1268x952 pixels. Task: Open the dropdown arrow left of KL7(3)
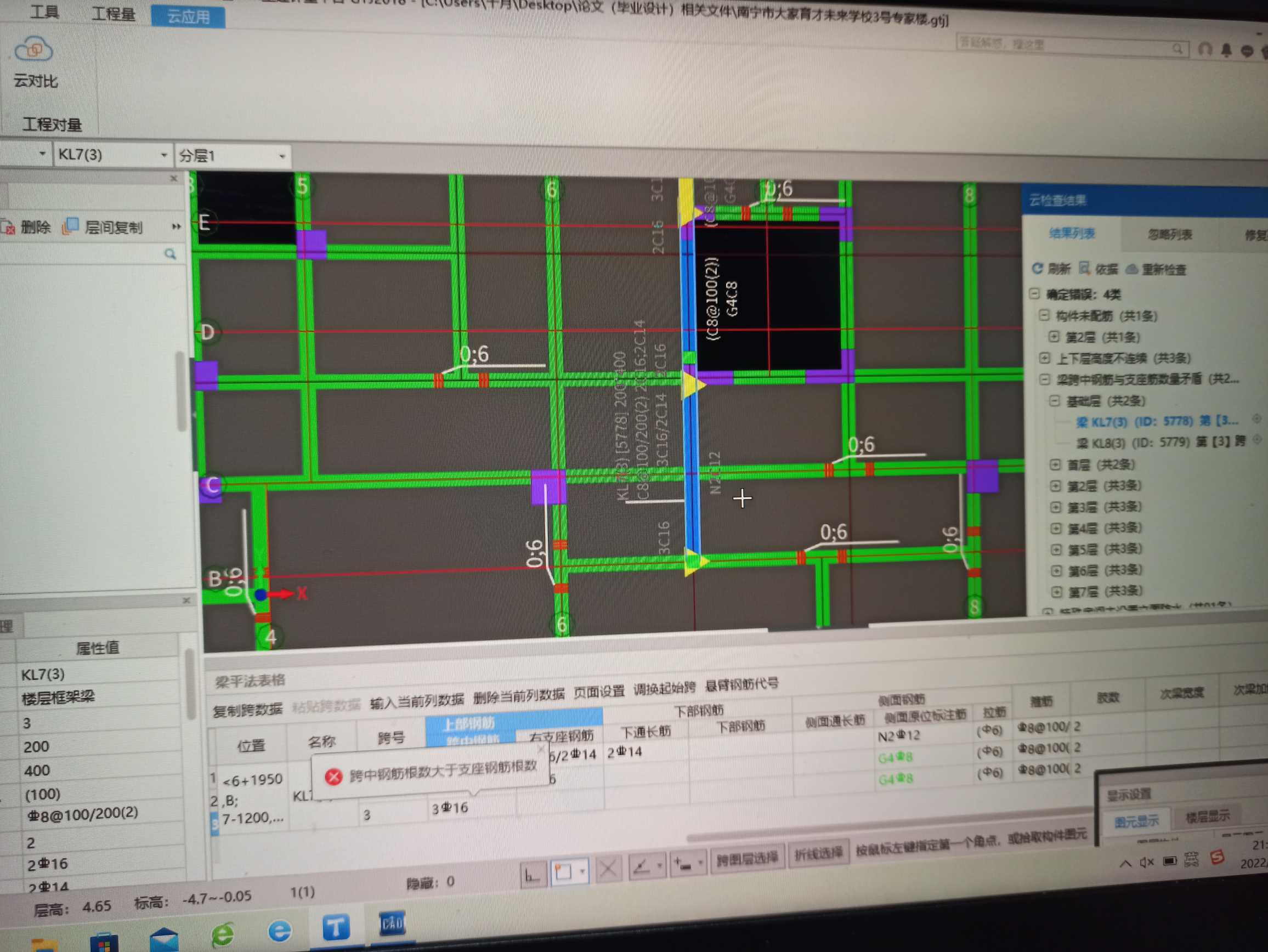(x=42, y=154)
